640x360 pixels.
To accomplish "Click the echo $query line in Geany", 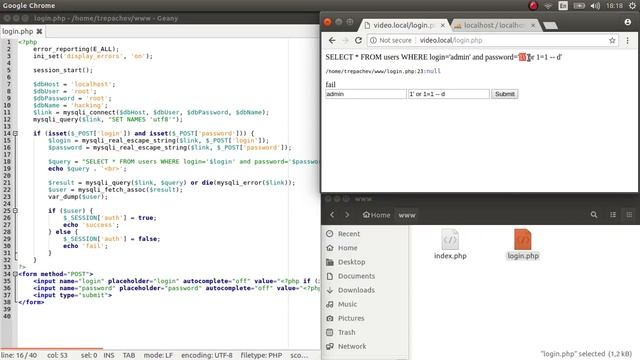I will (87, 169).
